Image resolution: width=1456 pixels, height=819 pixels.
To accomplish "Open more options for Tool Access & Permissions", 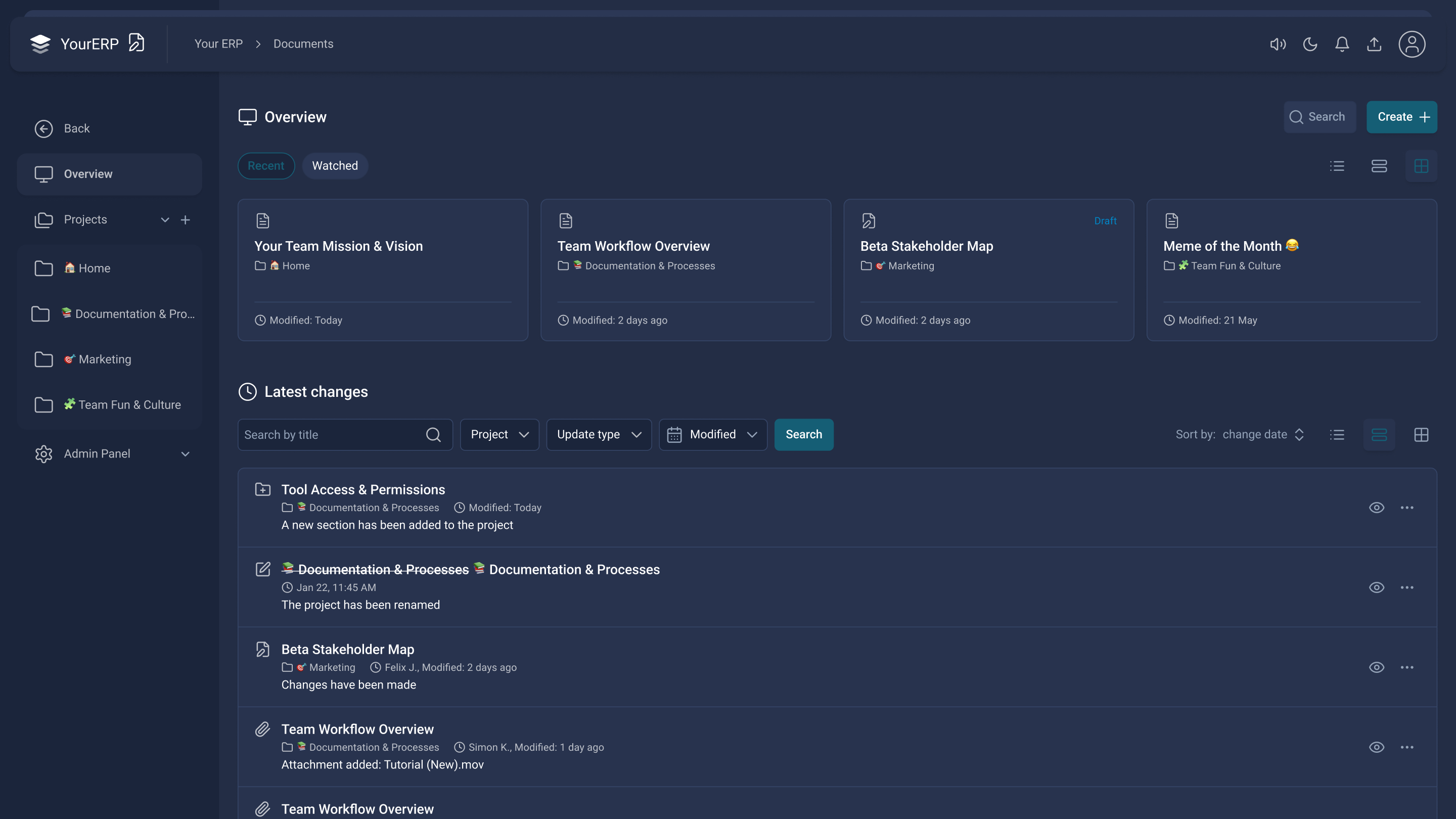I will [x=1407, y=508].
